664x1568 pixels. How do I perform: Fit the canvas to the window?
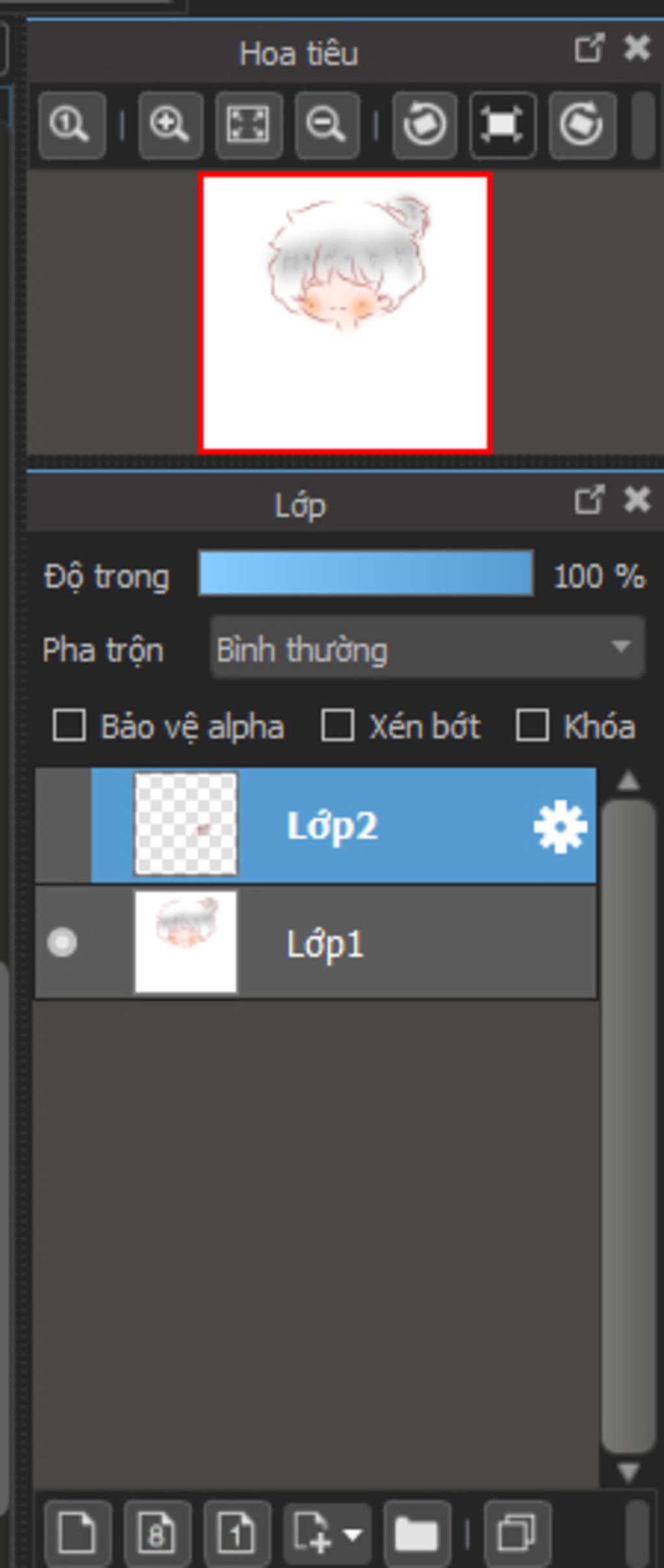248,125
